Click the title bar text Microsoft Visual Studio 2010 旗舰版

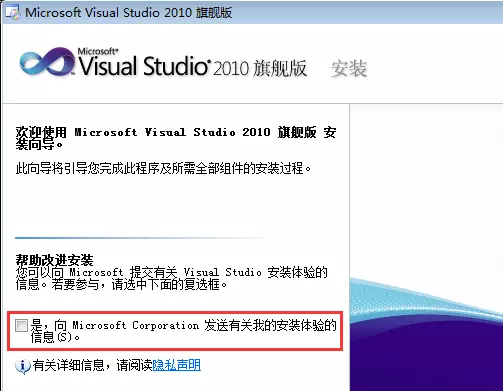click(x=128, y=13)
